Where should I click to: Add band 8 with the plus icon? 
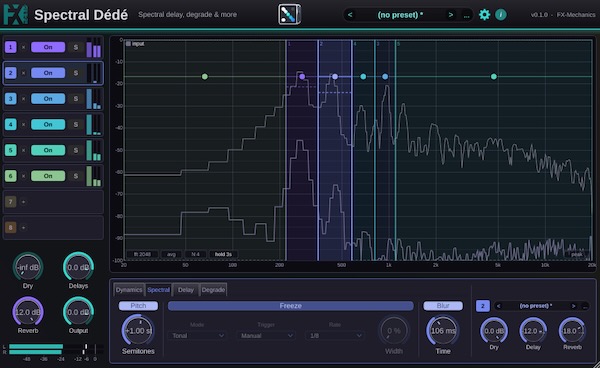(x=23, y=228)
